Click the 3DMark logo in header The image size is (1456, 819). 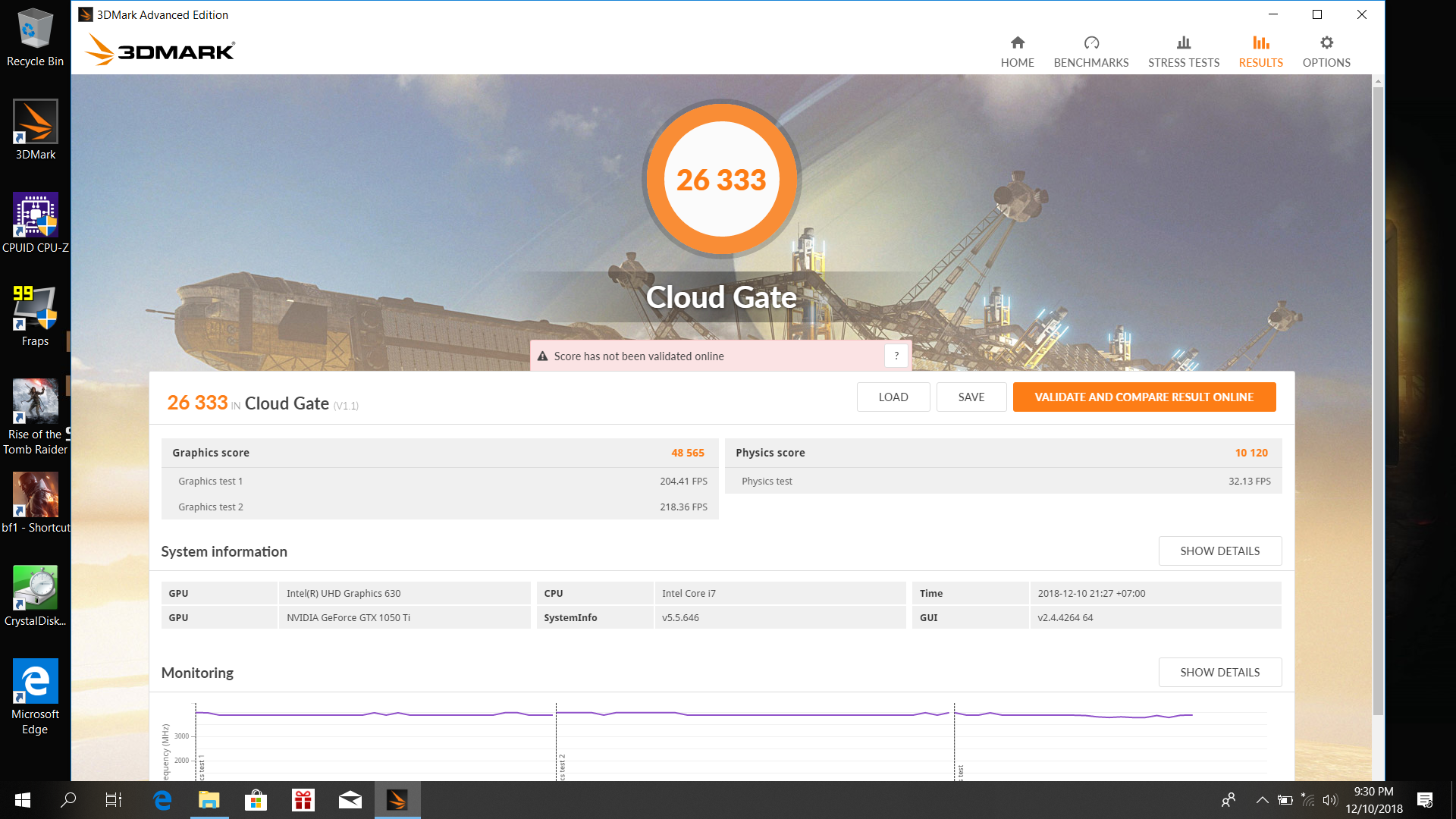point(160,50)
